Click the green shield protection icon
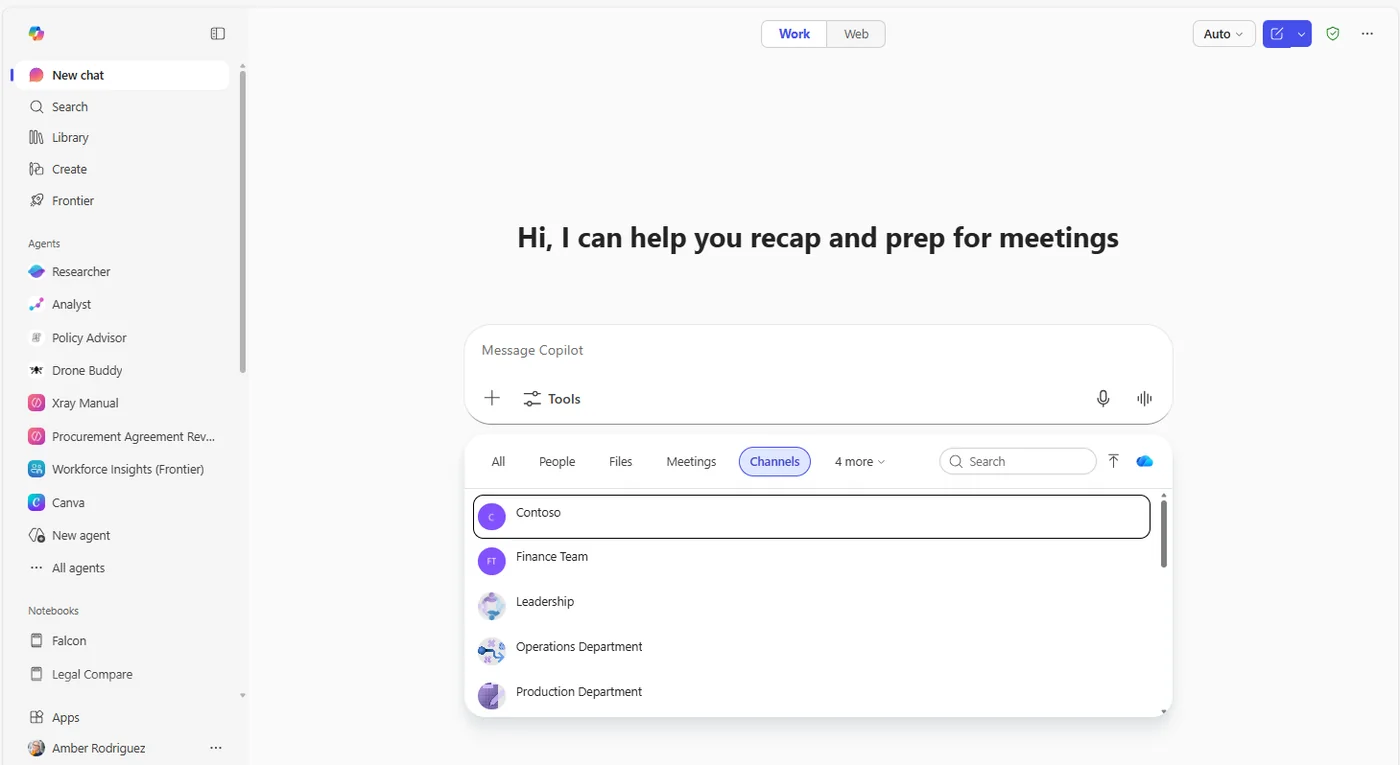The image size is (1400, 765). (x=1333, y=34)
